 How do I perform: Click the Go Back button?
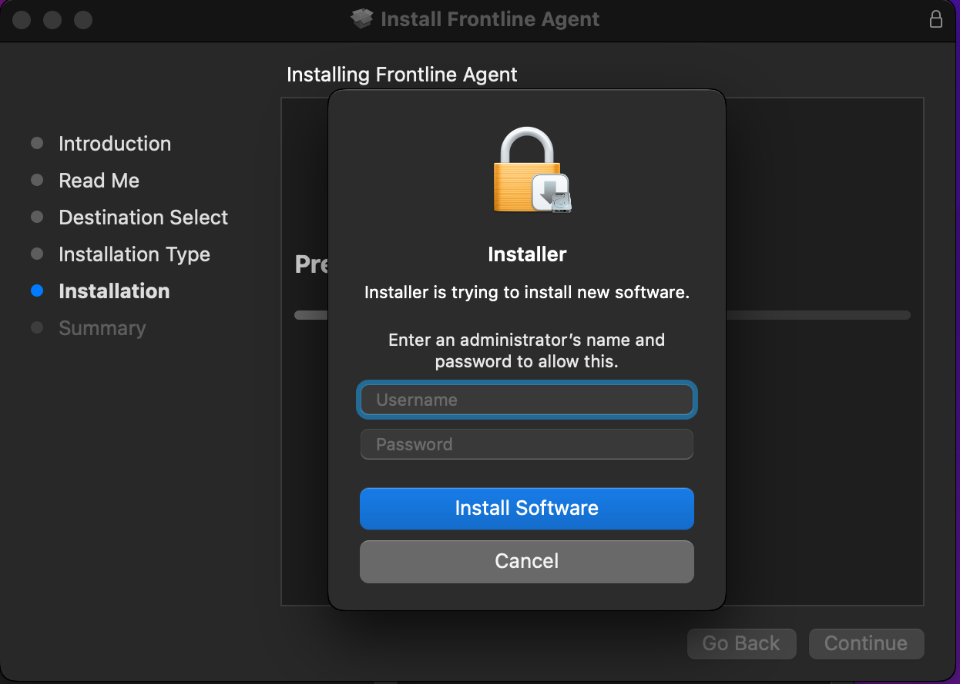click(741, 643)
